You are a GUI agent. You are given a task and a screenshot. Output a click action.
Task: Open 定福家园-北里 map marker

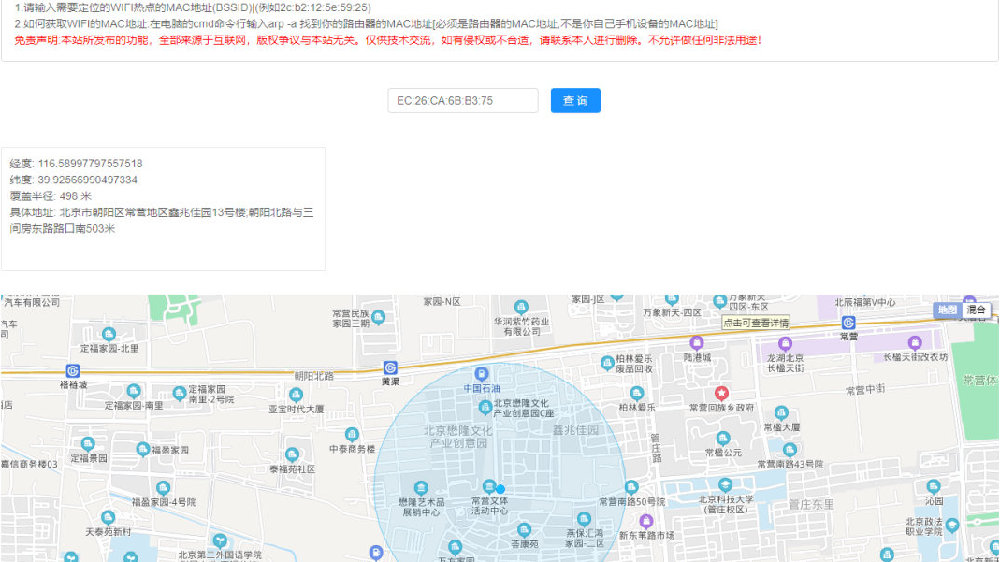click(108, 334)
